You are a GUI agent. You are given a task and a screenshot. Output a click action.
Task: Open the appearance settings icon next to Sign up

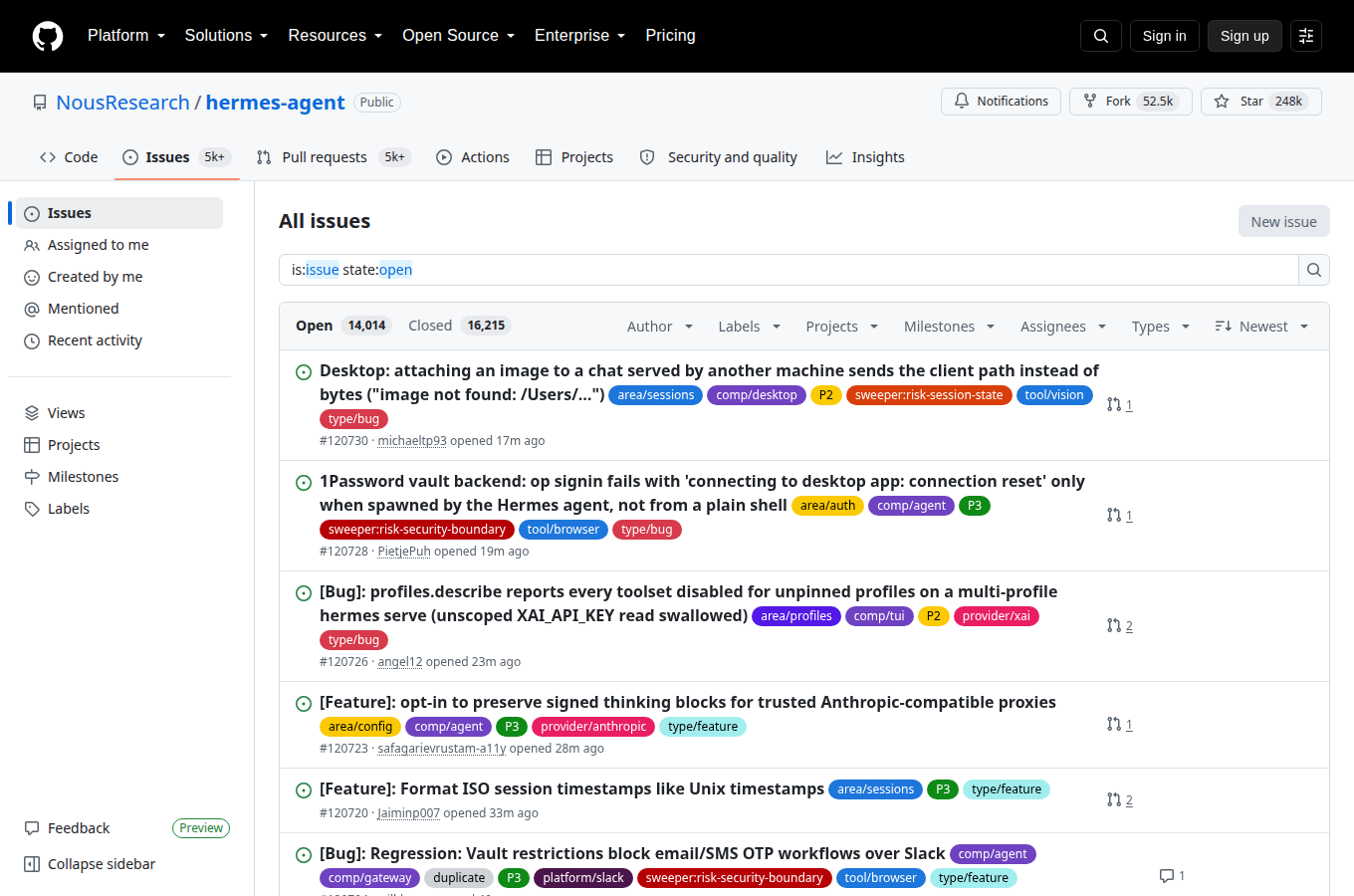pyautogui.click(x=1306, y=36)
